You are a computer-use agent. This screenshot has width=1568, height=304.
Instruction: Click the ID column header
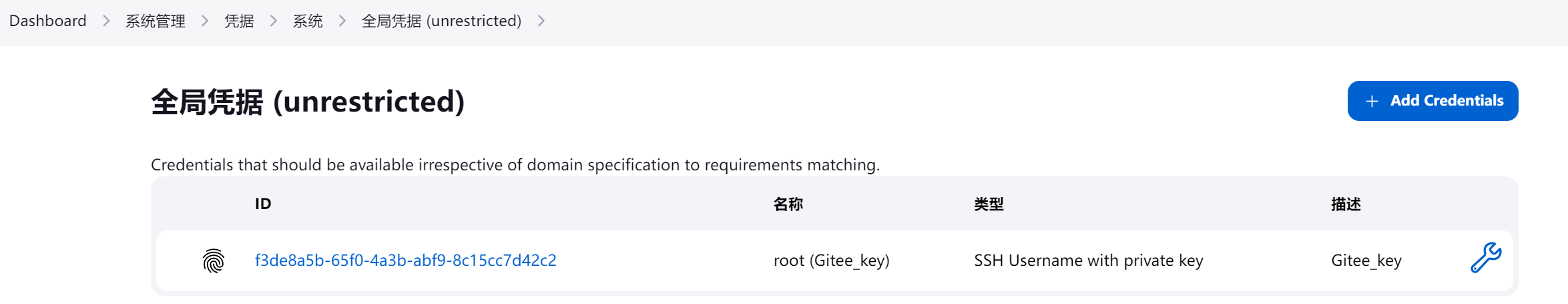pos(263,204)
